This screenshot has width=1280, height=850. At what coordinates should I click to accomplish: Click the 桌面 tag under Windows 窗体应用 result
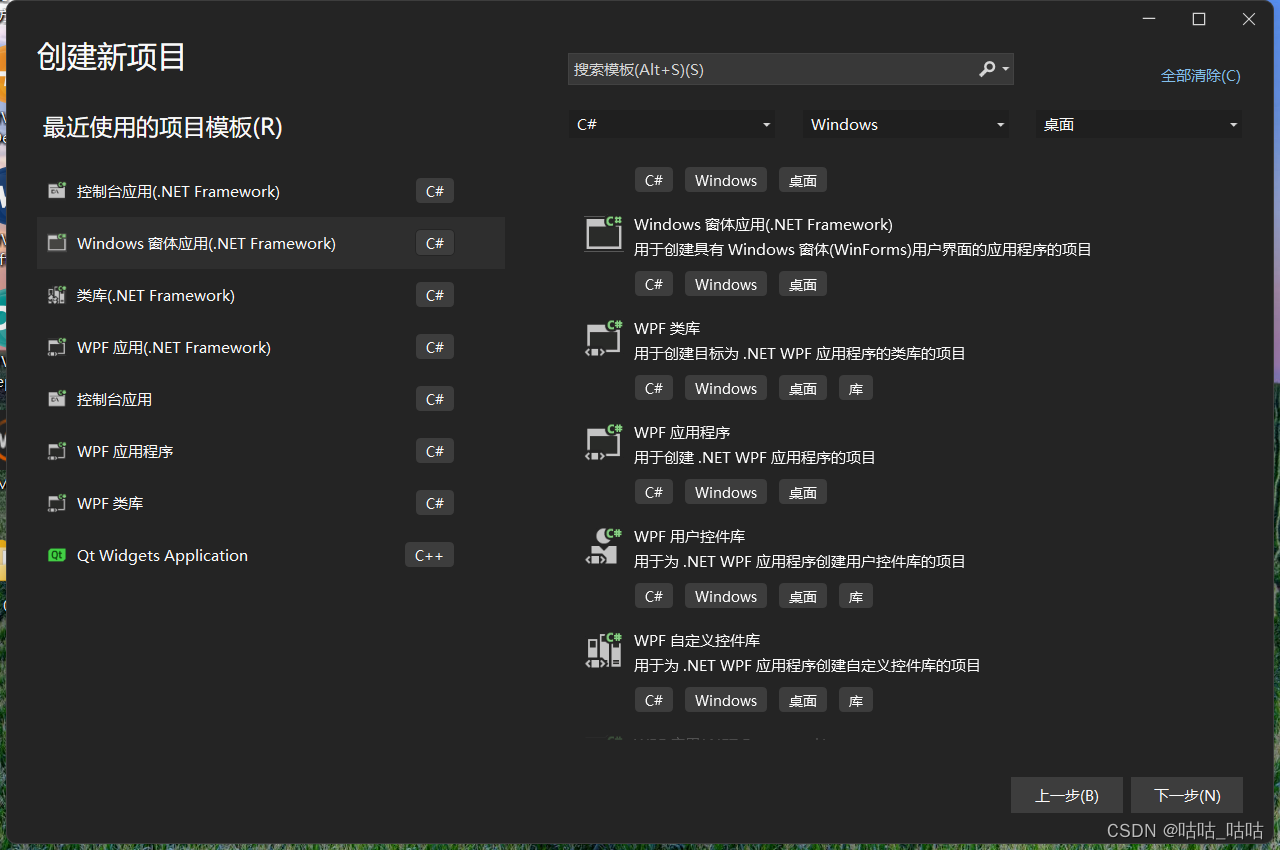[803, 284]
